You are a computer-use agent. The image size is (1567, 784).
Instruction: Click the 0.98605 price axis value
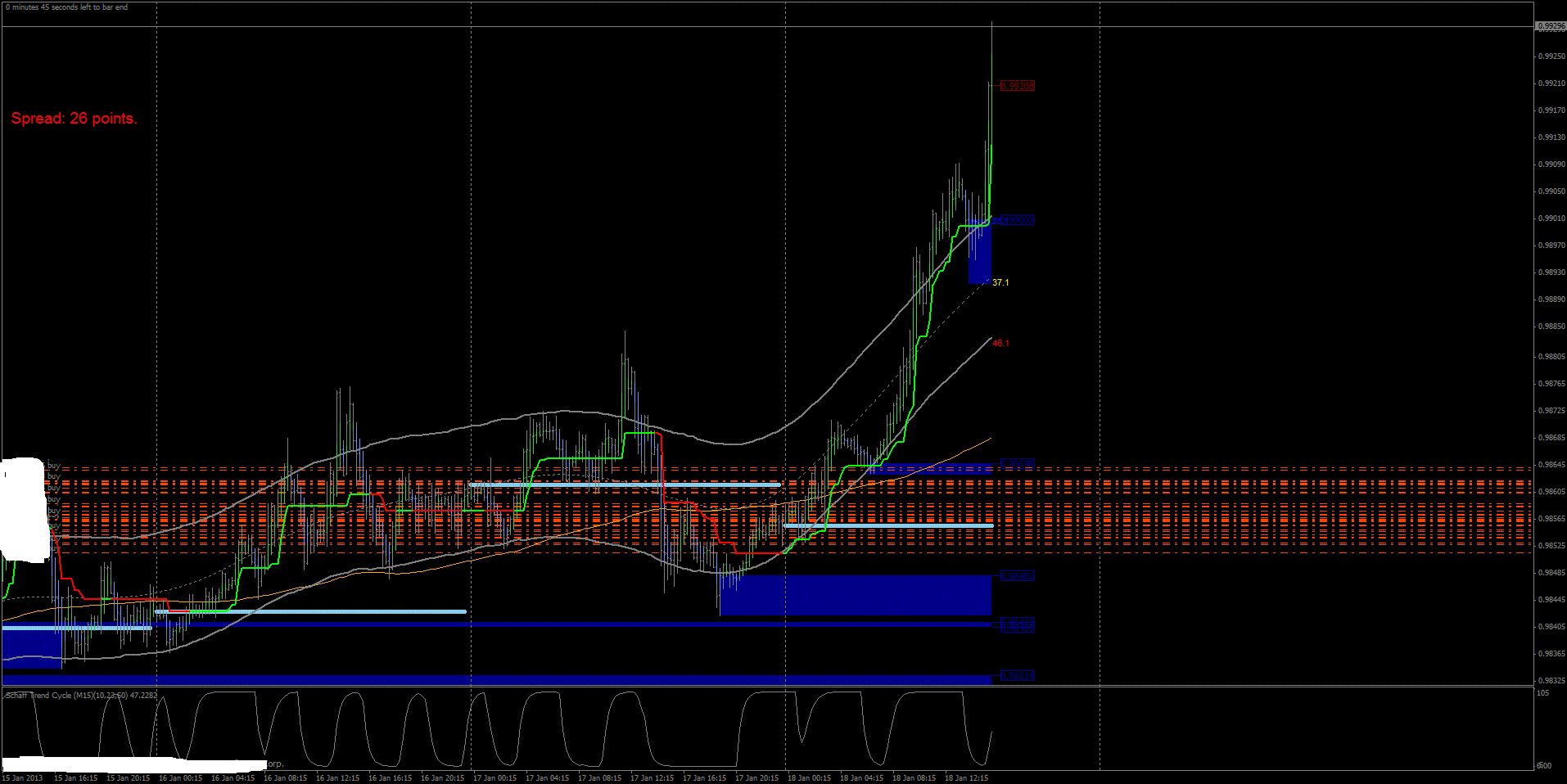tap(1551, 492)
